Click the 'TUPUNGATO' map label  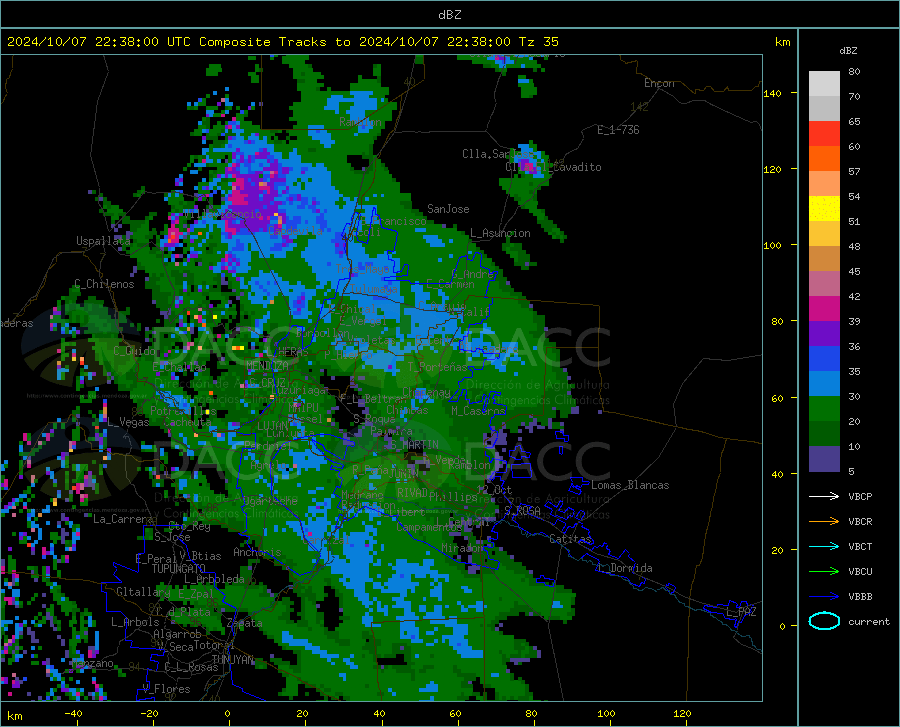[179, 569]
